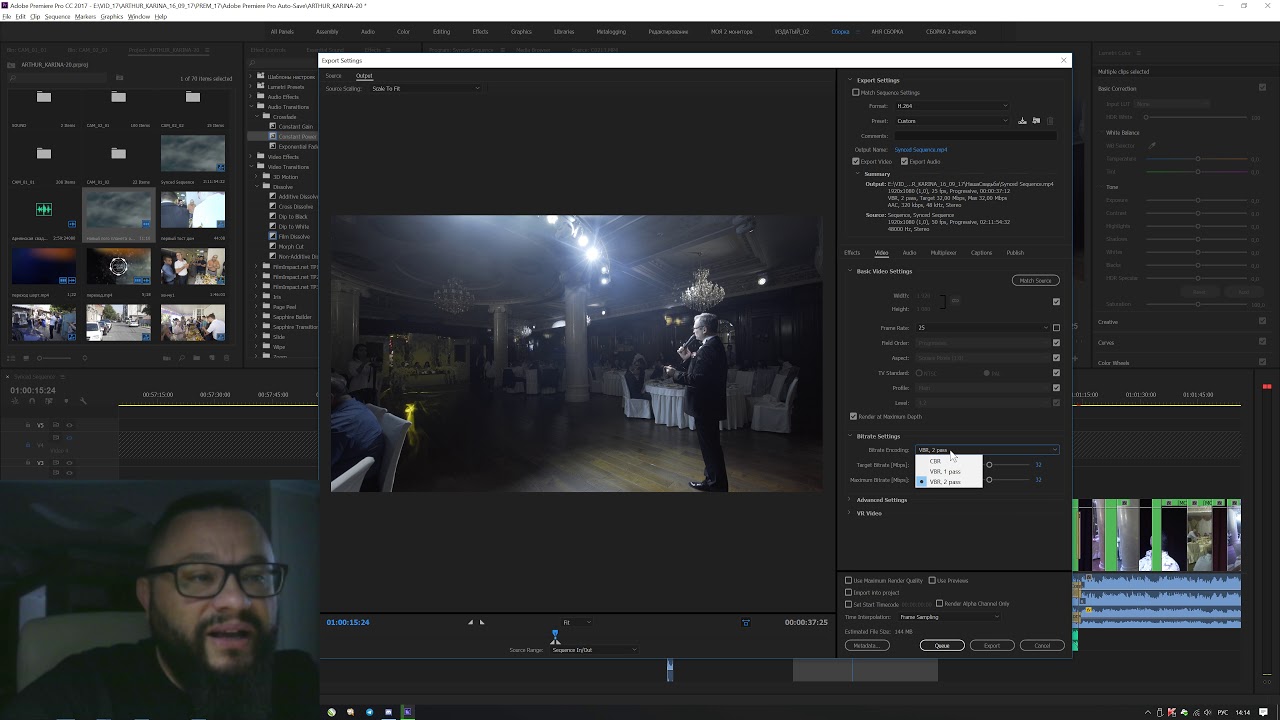Click the Target Bitrate slider handle
This screenshot has width=1280, height=720.
point(989,465)
